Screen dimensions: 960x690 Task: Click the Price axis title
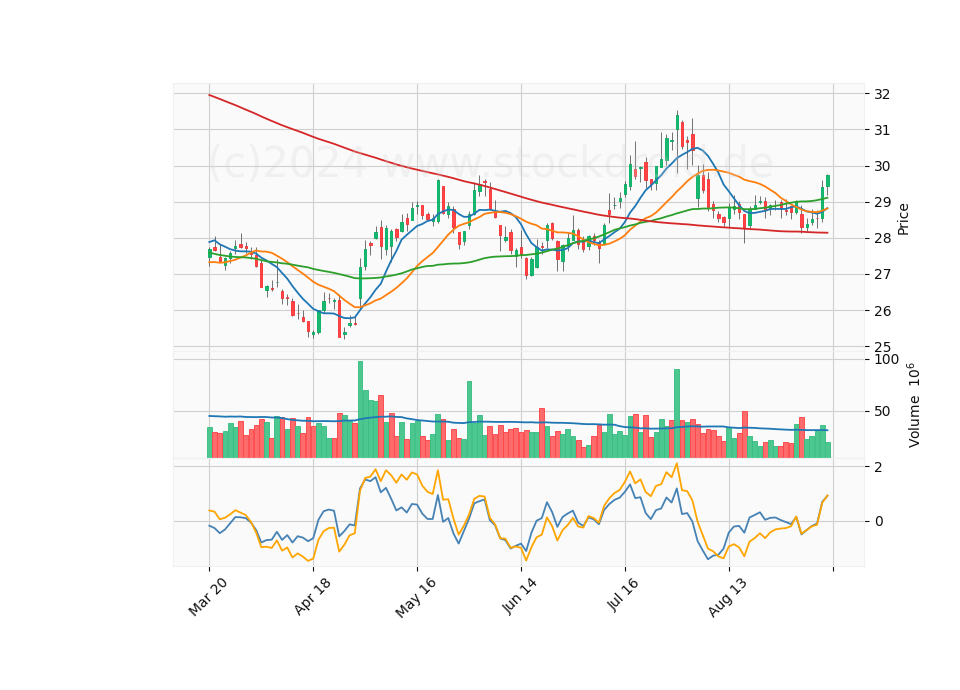(903, 219)
